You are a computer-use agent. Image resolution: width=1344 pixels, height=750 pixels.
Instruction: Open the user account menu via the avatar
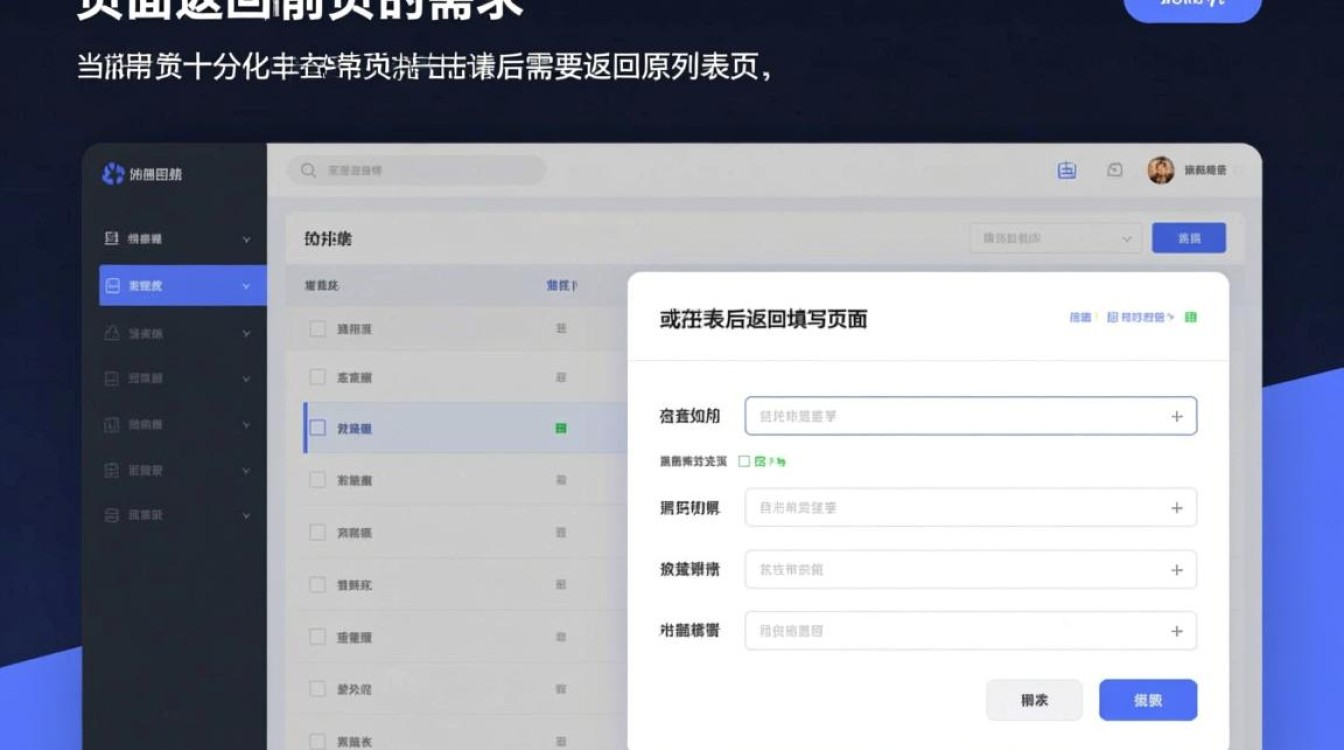tap(1159, 170)
